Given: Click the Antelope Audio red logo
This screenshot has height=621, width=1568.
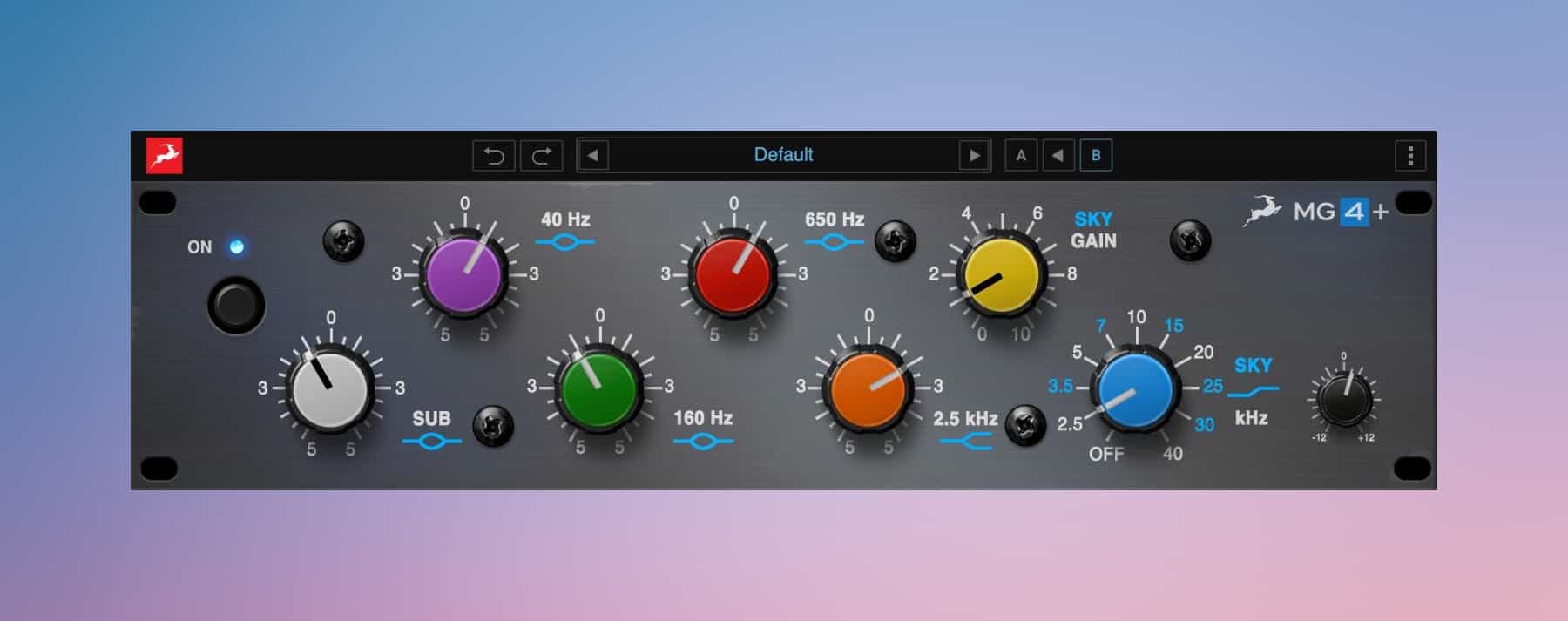Looking at the screenshot, I should [165, 156].
